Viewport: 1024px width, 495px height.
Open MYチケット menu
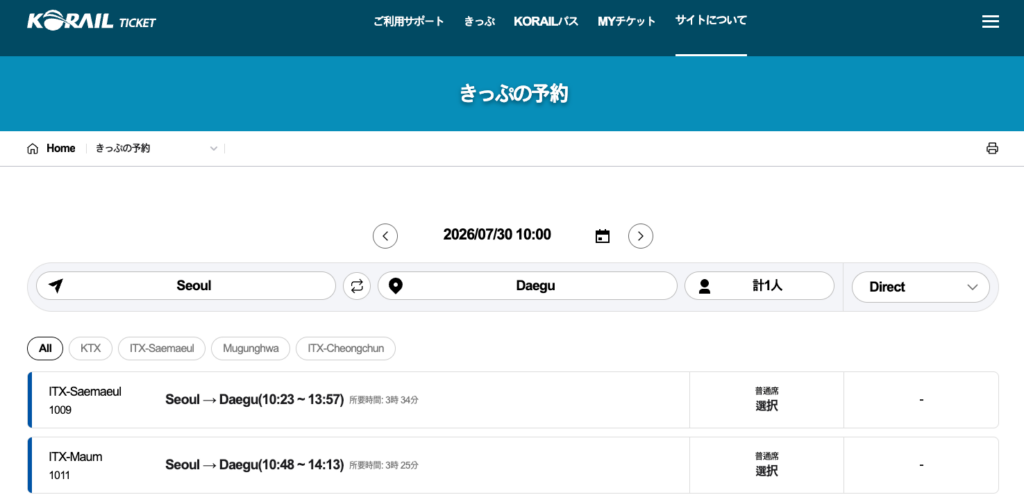(626, 21)
